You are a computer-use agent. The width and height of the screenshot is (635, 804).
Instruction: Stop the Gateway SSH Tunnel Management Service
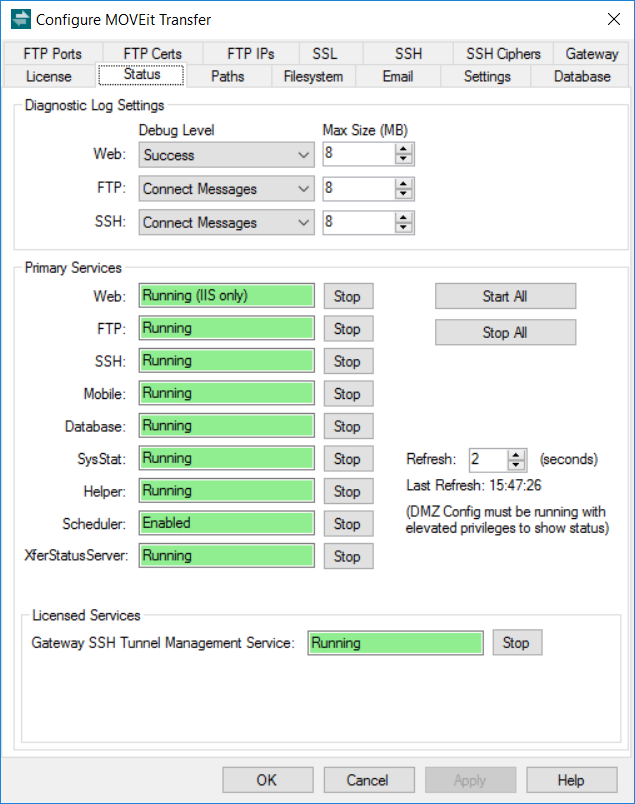pos(517,642)
